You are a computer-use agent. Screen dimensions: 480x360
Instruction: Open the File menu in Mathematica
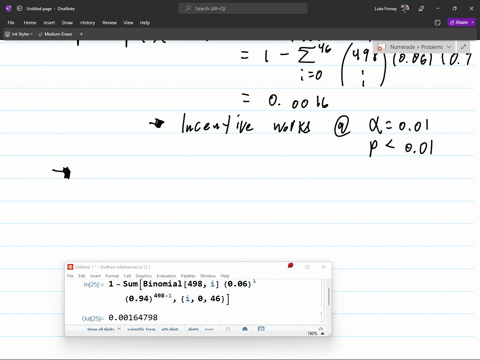point(70,276)
